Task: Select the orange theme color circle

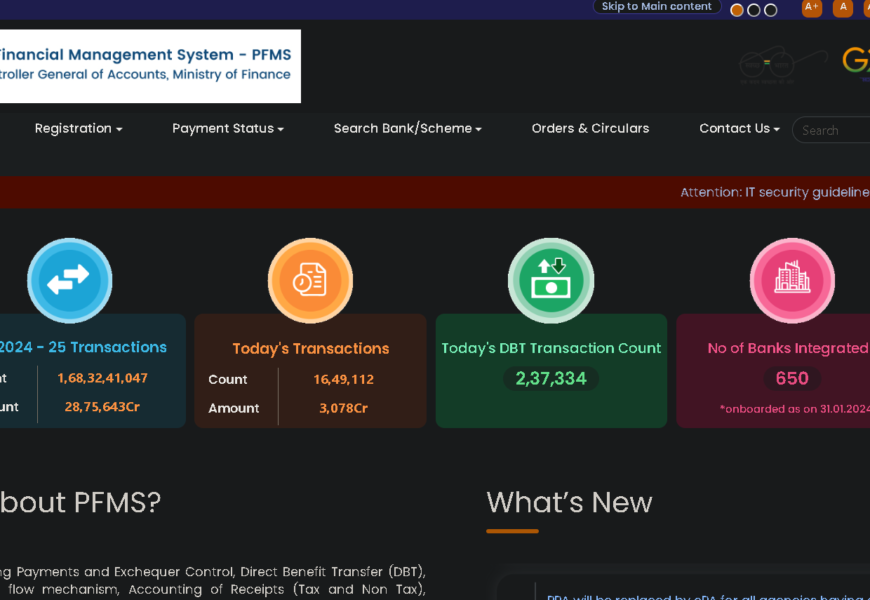Action: click(737, 10)
